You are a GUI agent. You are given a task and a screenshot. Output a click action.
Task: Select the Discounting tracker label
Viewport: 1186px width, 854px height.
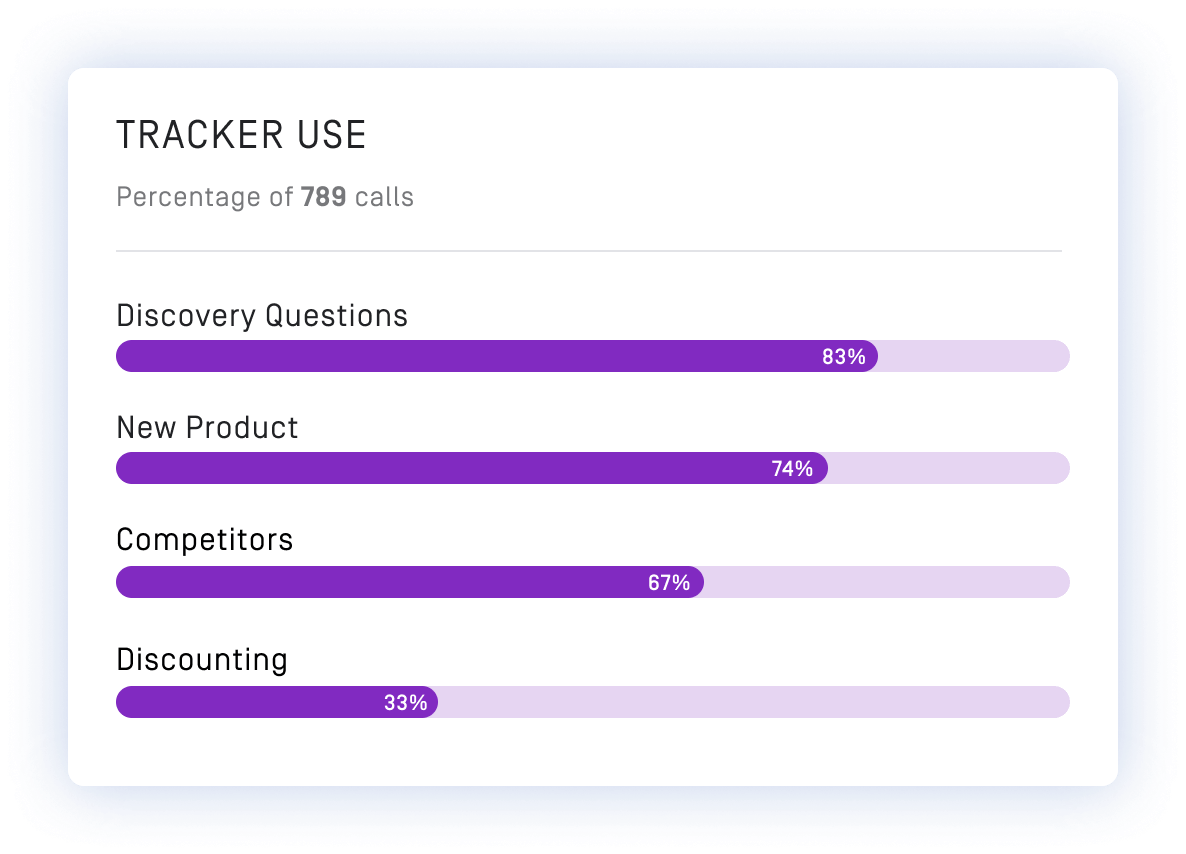(x=202, y=660)
